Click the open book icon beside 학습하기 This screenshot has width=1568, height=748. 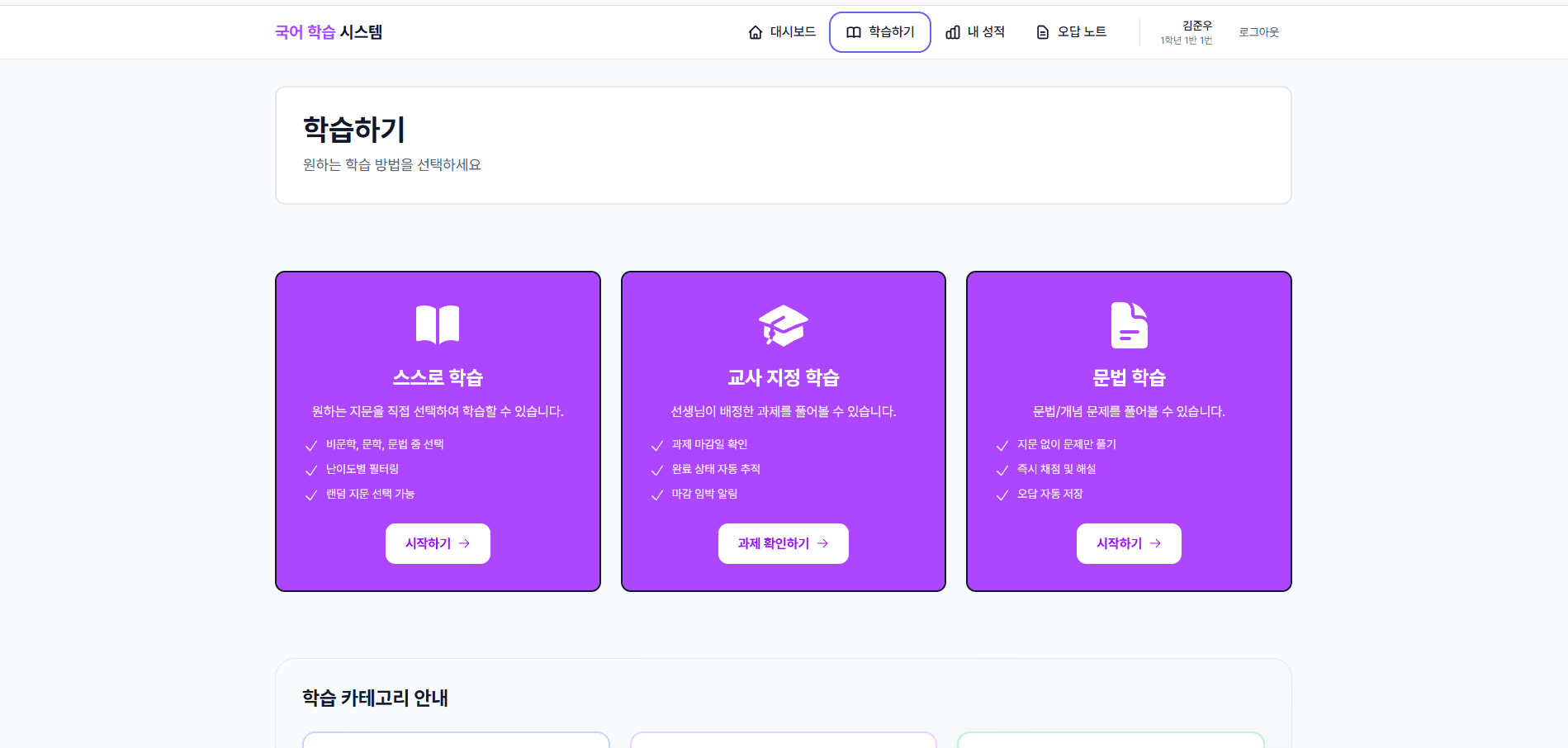pos(853,32)
